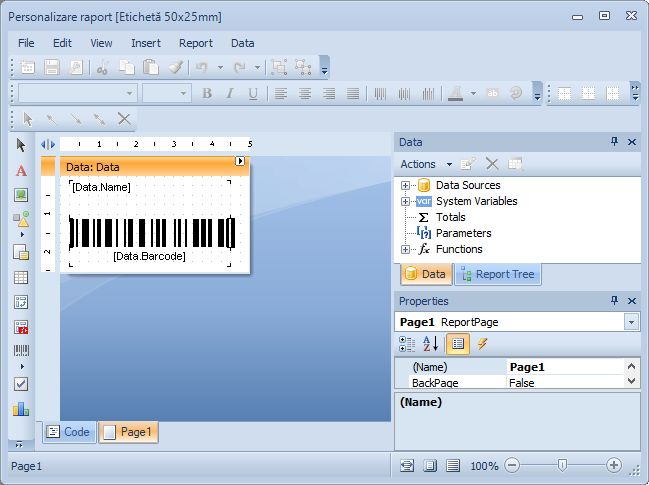Select the CheckBox object tool
This screenshot has width=649, height=485.
pyautogui.click(x=21, y=384)
